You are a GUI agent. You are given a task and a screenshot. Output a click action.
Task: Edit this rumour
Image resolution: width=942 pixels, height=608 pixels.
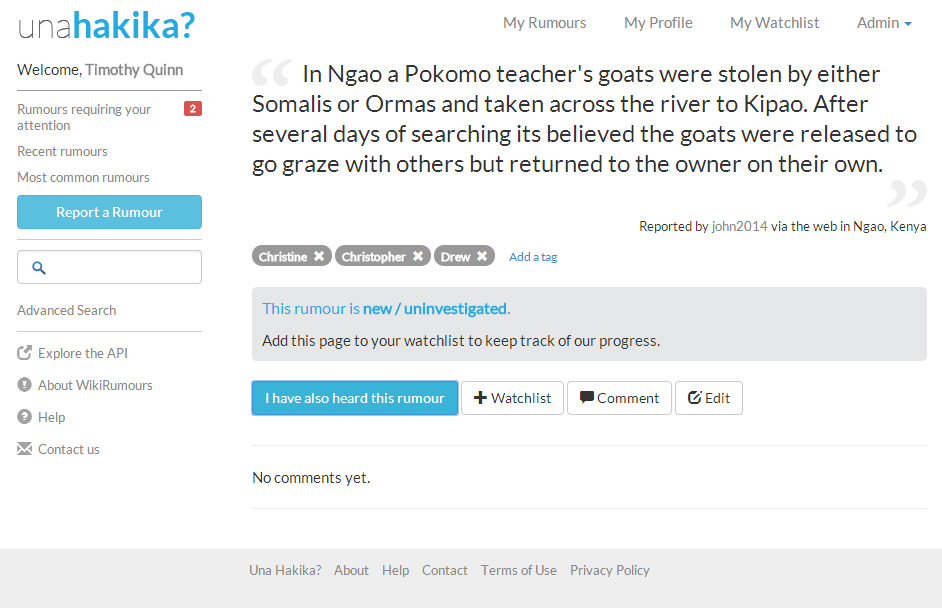tap(708, 398)
